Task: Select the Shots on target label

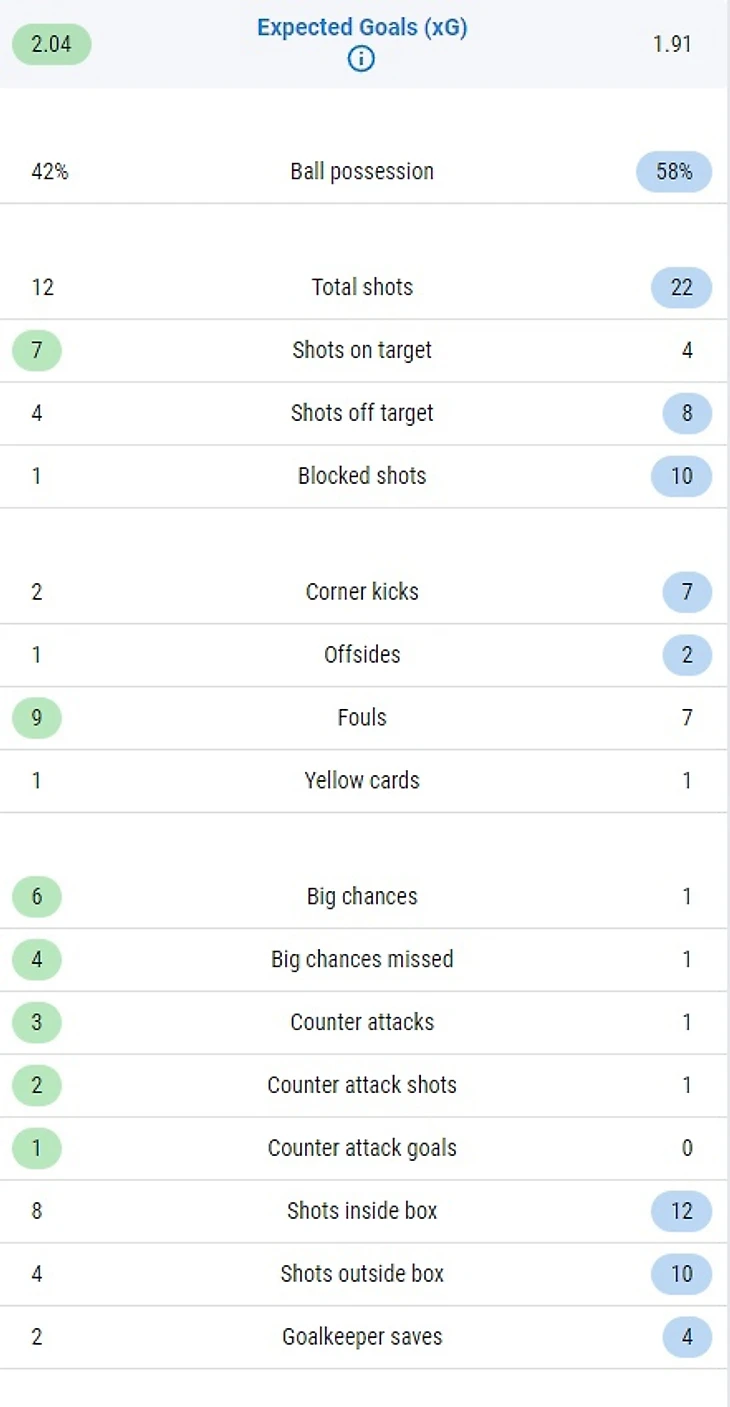Action: [362, 351]
